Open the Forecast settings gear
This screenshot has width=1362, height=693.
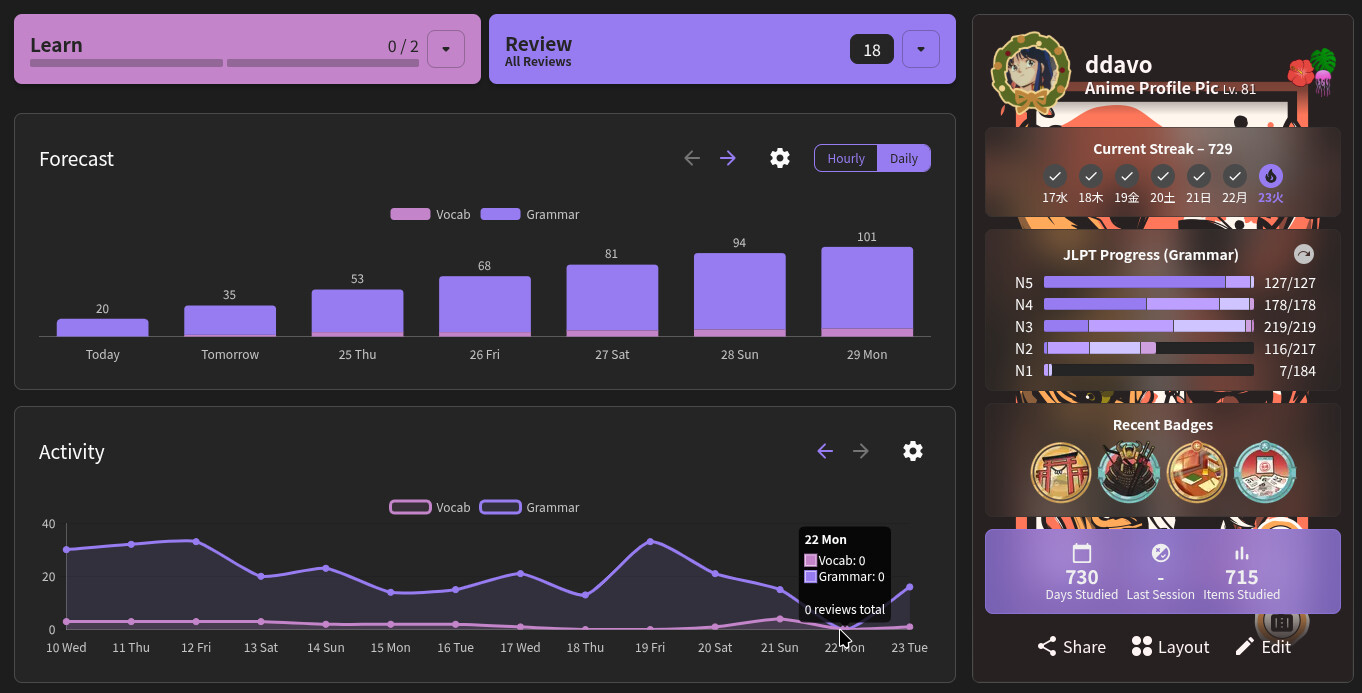coord(780,158)
